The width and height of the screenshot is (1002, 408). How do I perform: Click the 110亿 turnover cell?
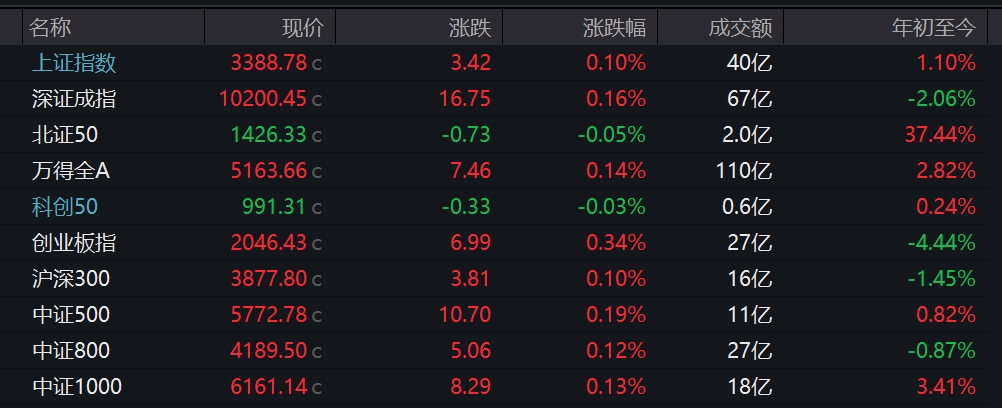click(x=744, y=171)
